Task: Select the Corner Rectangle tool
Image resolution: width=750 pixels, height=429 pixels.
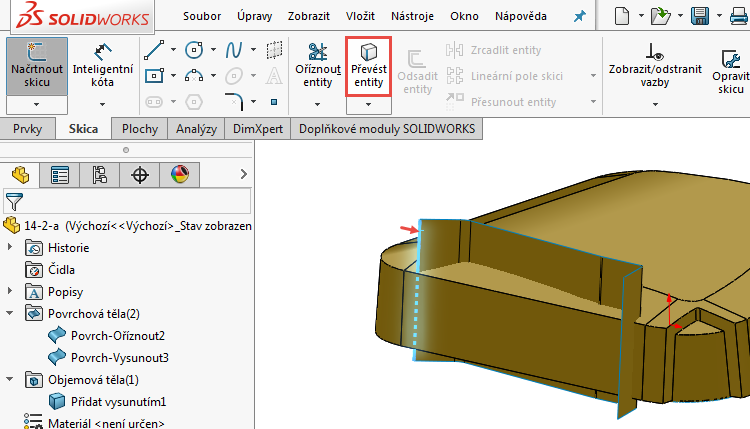Action: coord(154,76)
